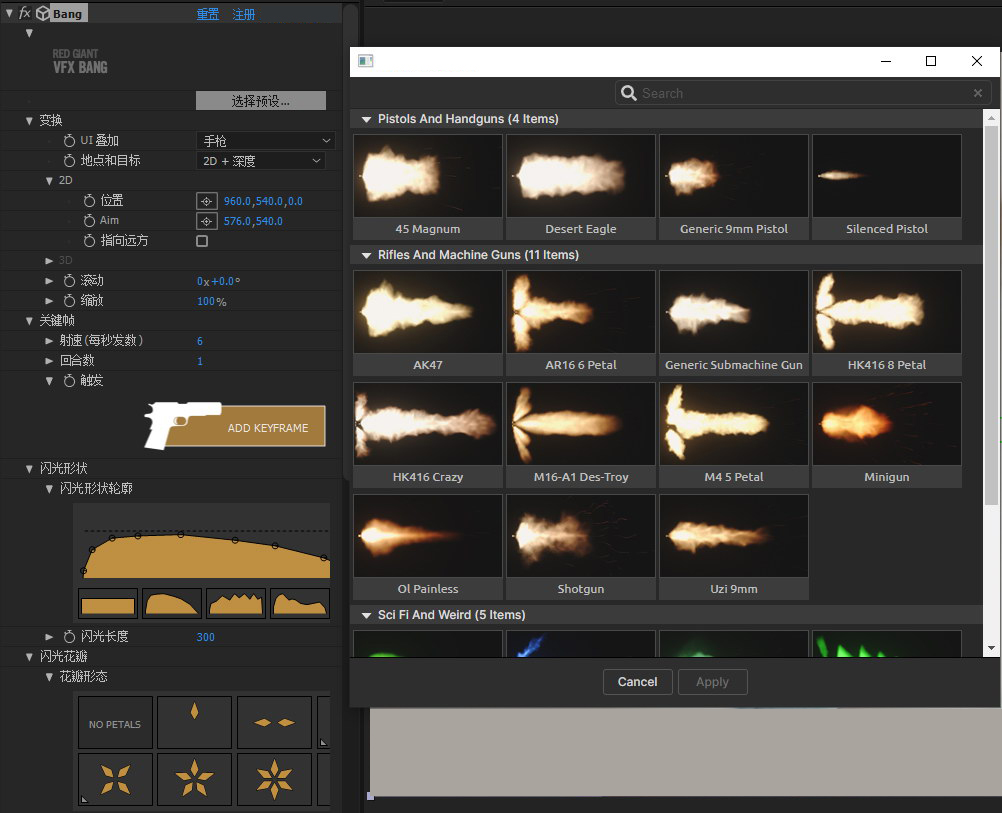1002x813 pixels.
Task: Select the NO PETALS option
Action: (115, 723)
